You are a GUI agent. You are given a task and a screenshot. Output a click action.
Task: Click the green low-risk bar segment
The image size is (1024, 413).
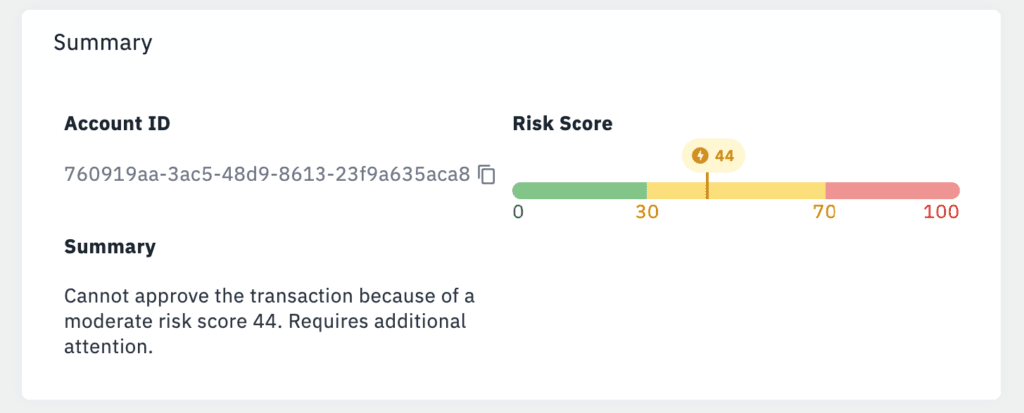579,190
